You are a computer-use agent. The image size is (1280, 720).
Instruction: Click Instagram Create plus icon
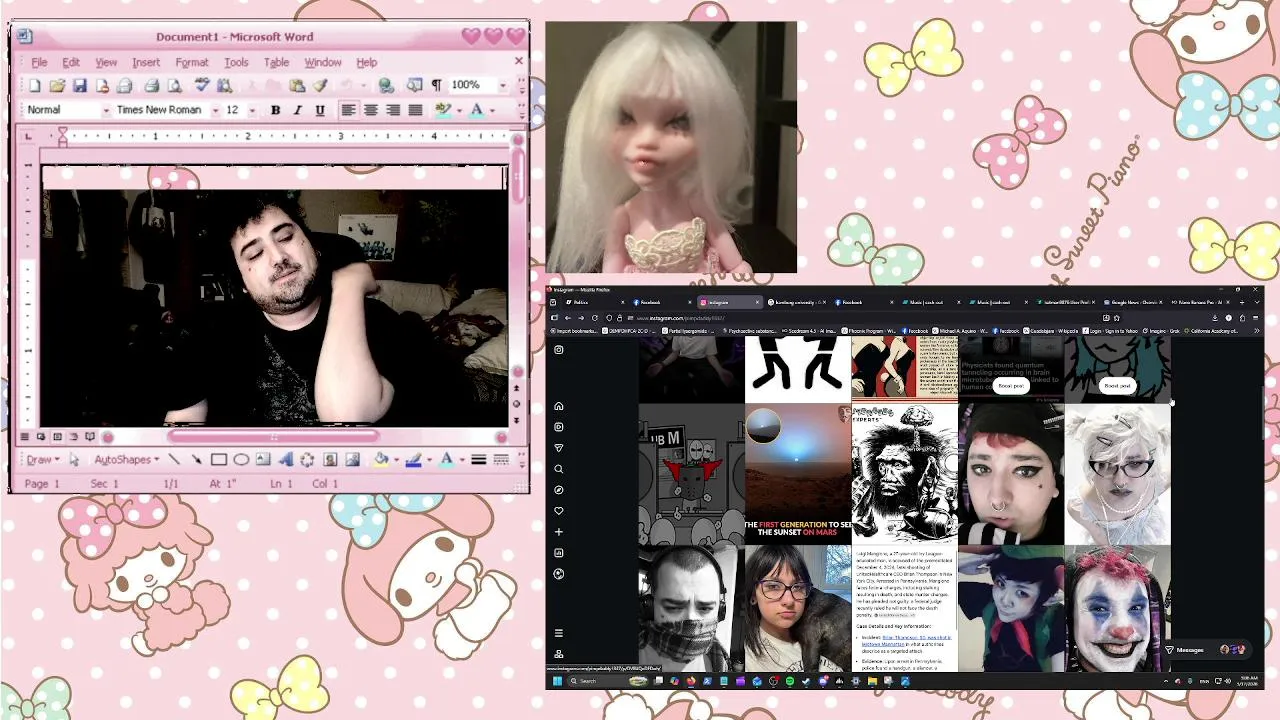559,532
